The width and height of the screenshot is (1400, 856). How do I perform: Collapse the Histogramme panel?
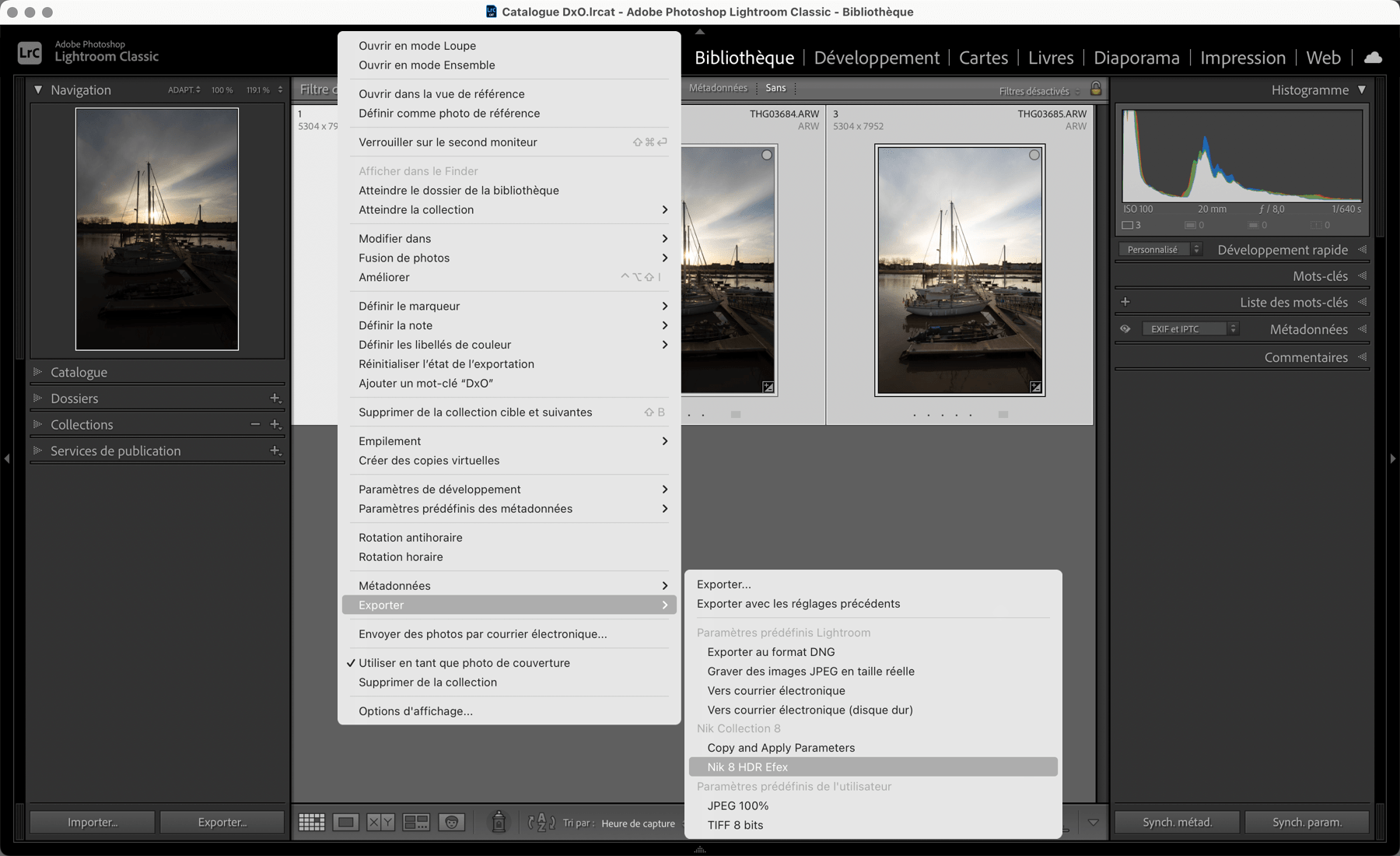coord(1362,89)
